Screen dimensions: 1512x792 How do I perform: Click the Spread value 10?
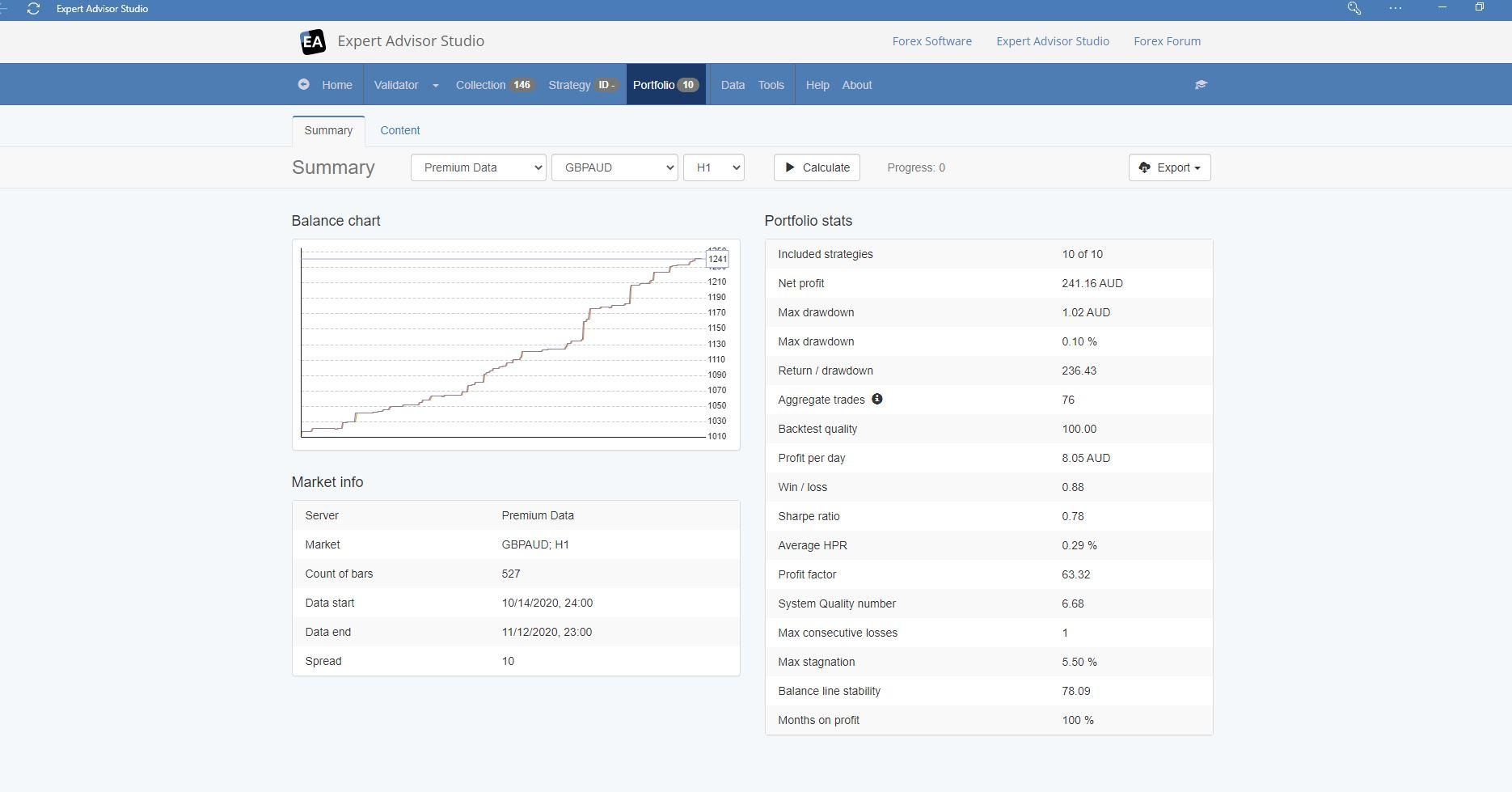click(508, 661)
